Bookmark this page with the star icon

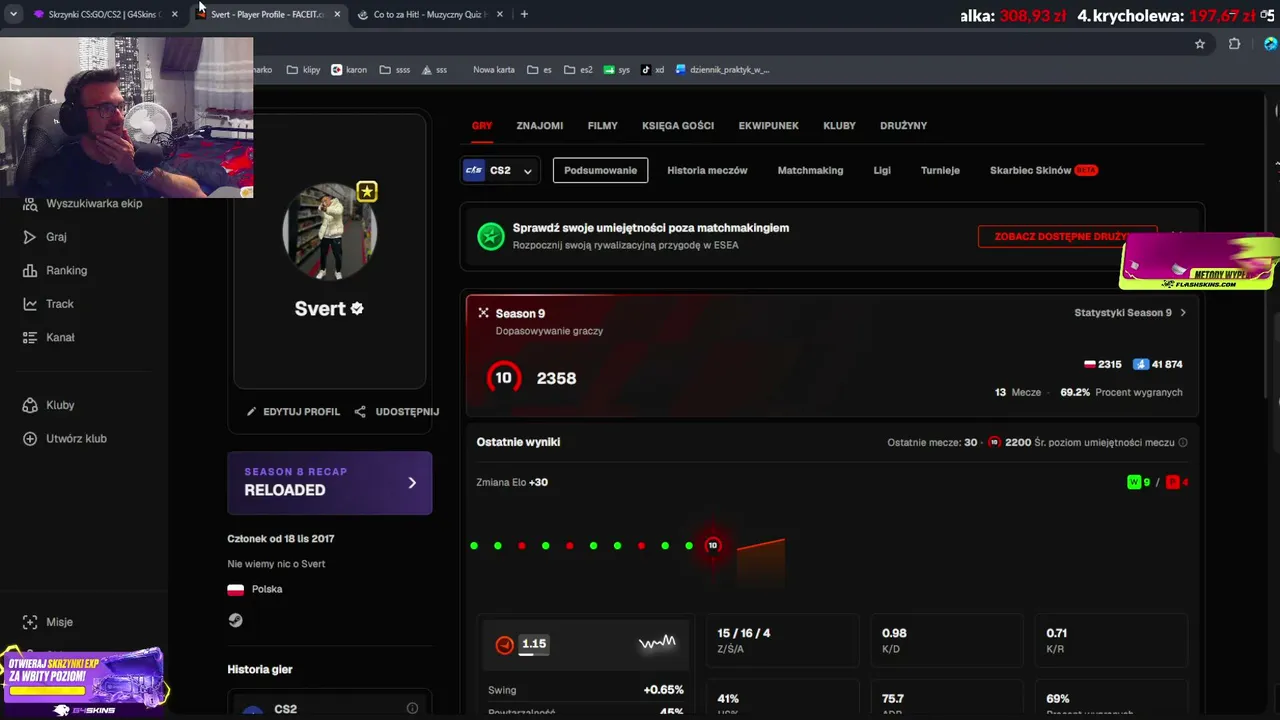tap(1200, 44)
